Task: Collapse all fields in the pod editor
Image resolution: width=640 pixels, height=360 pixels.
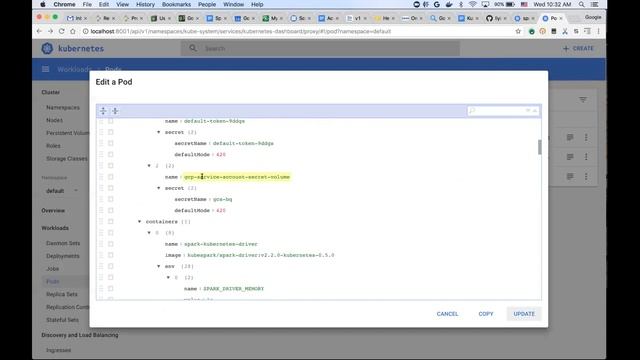Action: [x=115, y=111]
